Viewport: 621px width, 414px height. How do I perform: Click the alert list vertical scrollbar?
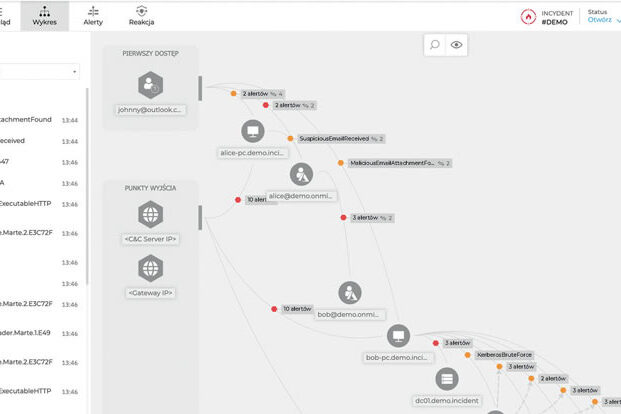click(x=87, y=180)
